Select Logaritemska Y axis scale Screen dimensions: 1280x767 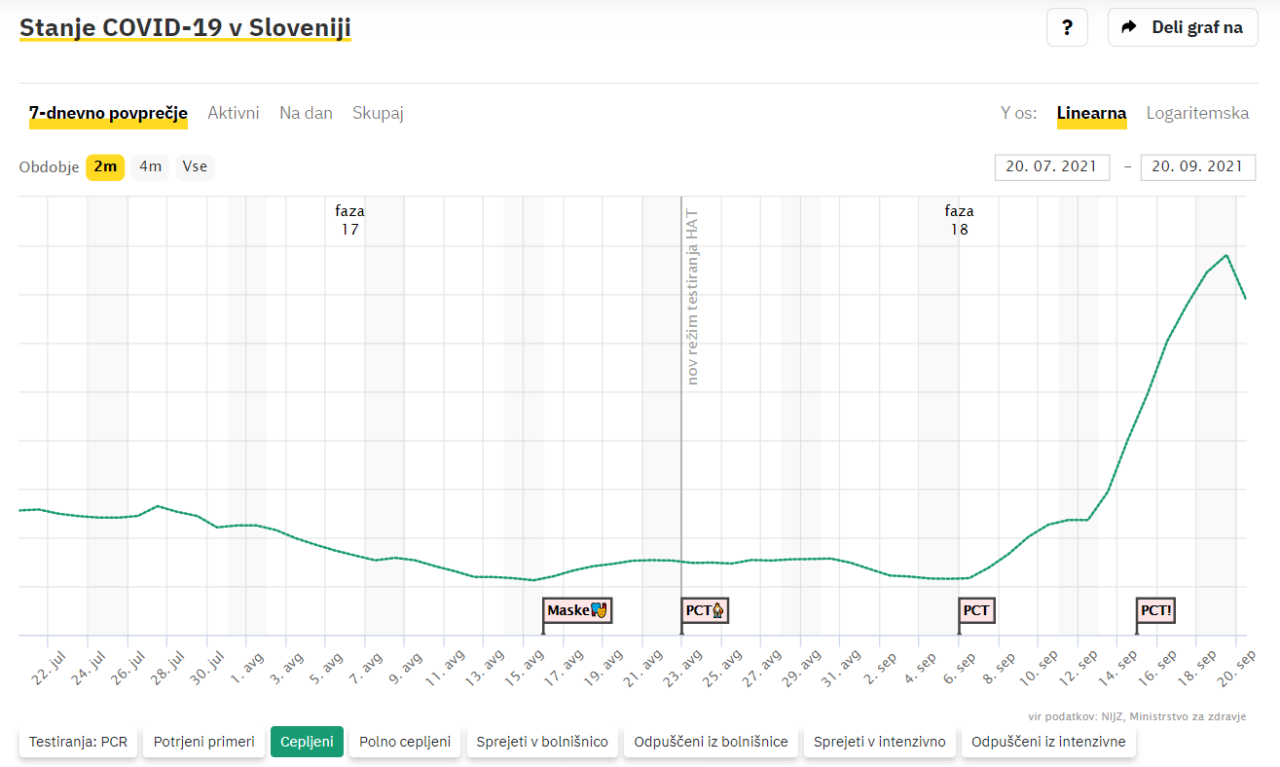pyautogui.click(x=1197, y=113)
